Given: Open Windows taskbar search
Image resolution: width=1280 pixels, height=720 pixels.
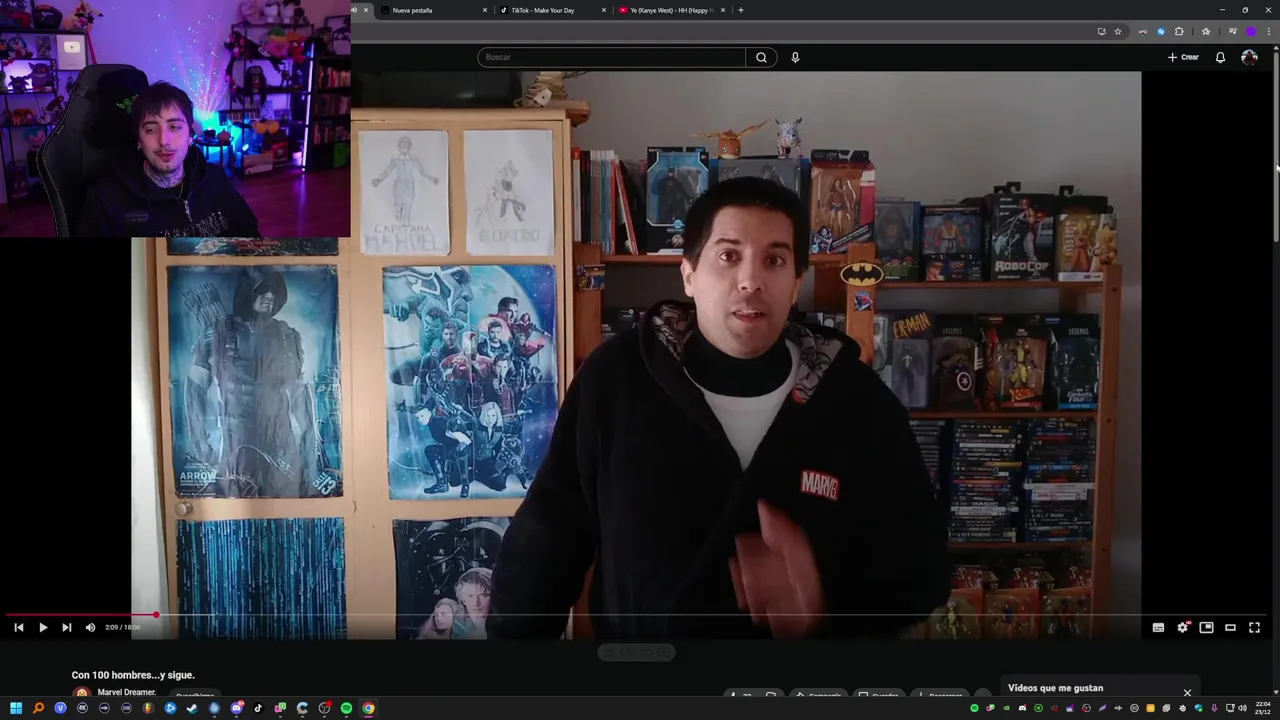Looking at the screenshot, I should coord(38,708).
